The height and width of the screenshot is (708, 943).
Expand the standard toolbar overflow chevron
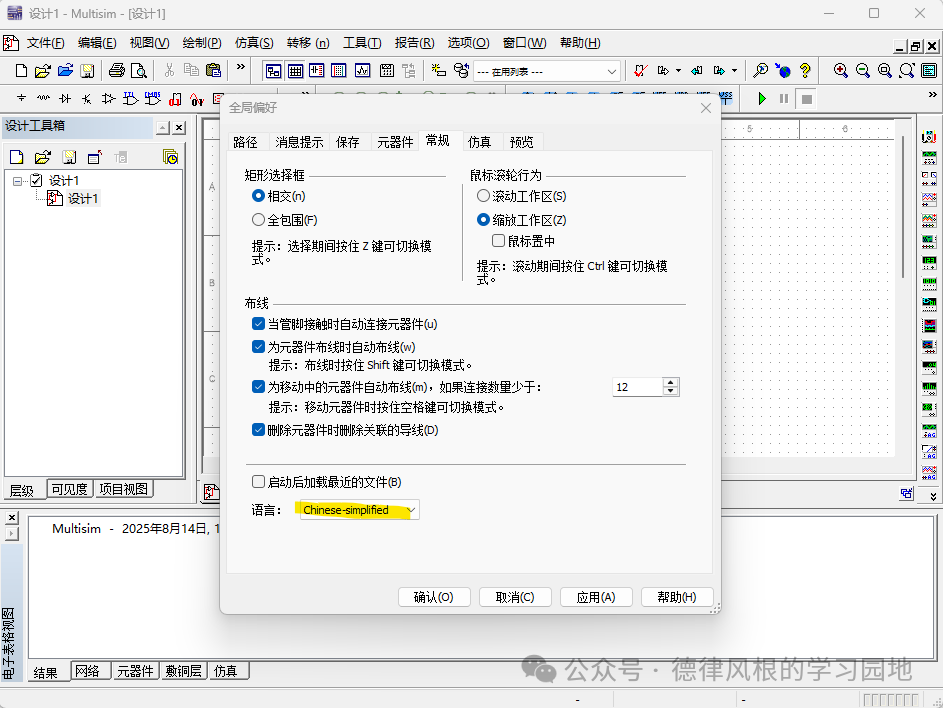(241, 67)
